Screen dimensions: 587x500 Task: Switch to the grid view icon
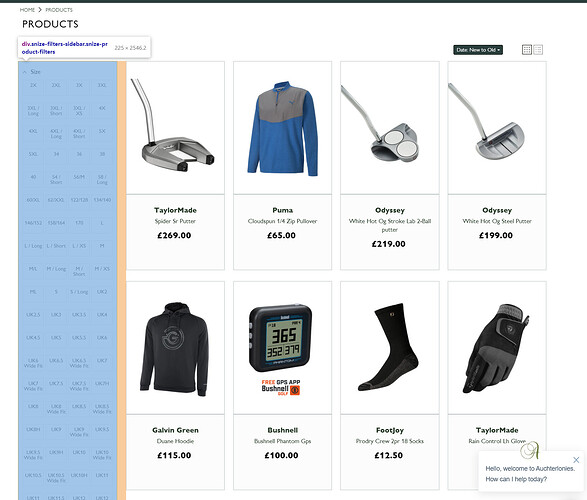pos(527,50)
